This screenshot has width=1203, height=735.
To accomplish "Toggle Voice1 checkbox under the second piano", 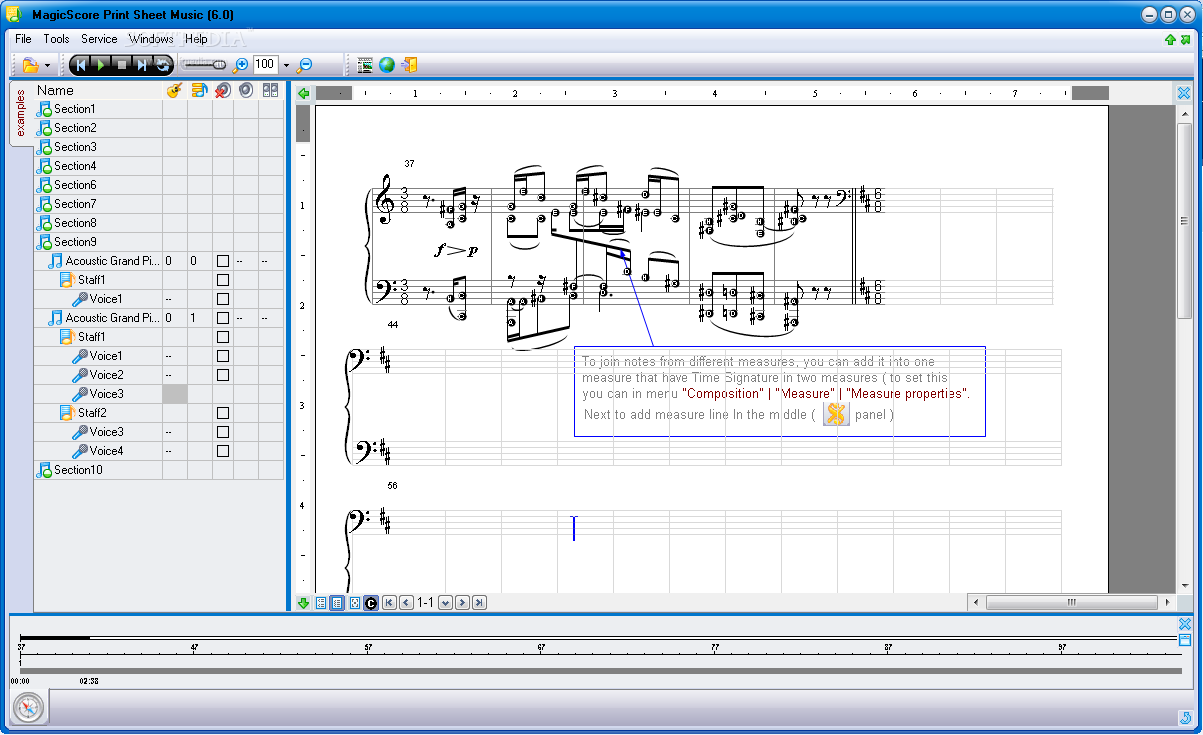I will click(x=223, y=356).
